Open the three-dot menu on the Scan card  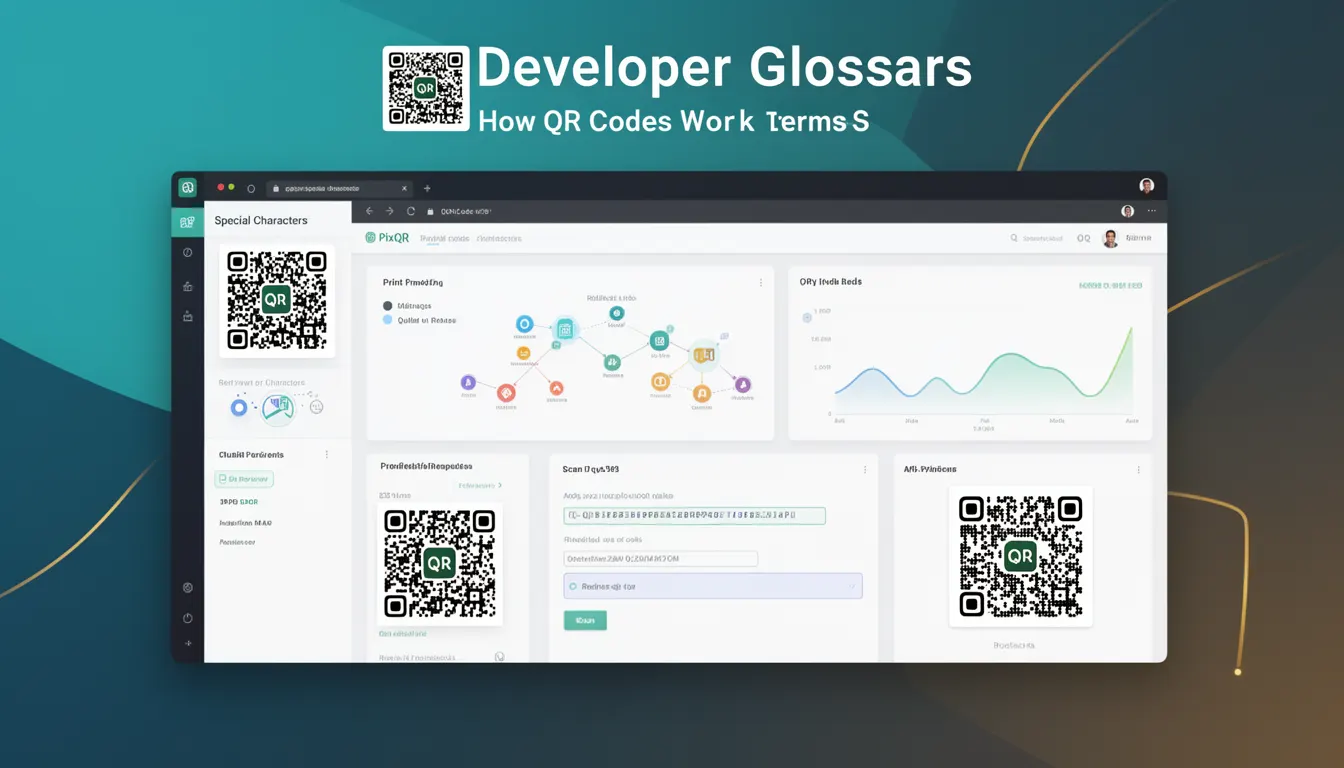coord(865,469)
